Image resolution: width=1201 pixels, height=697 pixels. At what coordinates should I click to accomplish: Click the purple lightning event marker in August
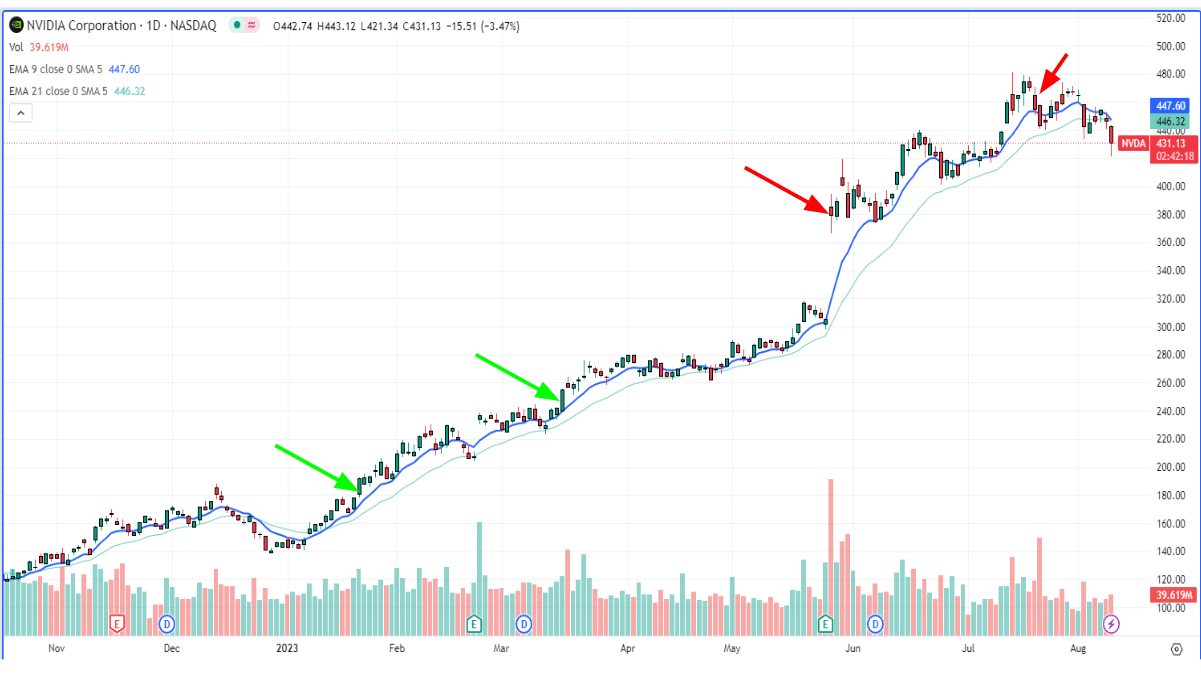(1111, 624)
